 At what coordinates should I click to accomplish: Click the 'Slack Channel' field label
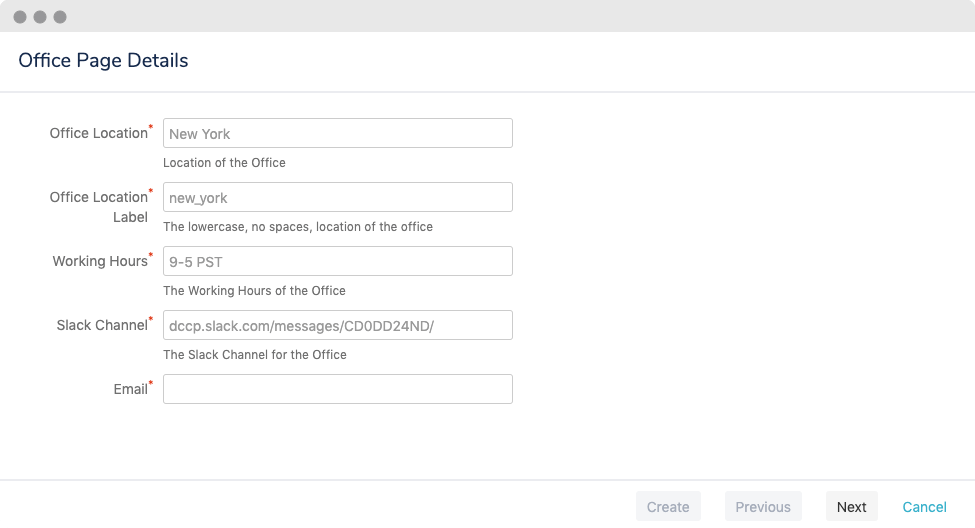(104, 325)
